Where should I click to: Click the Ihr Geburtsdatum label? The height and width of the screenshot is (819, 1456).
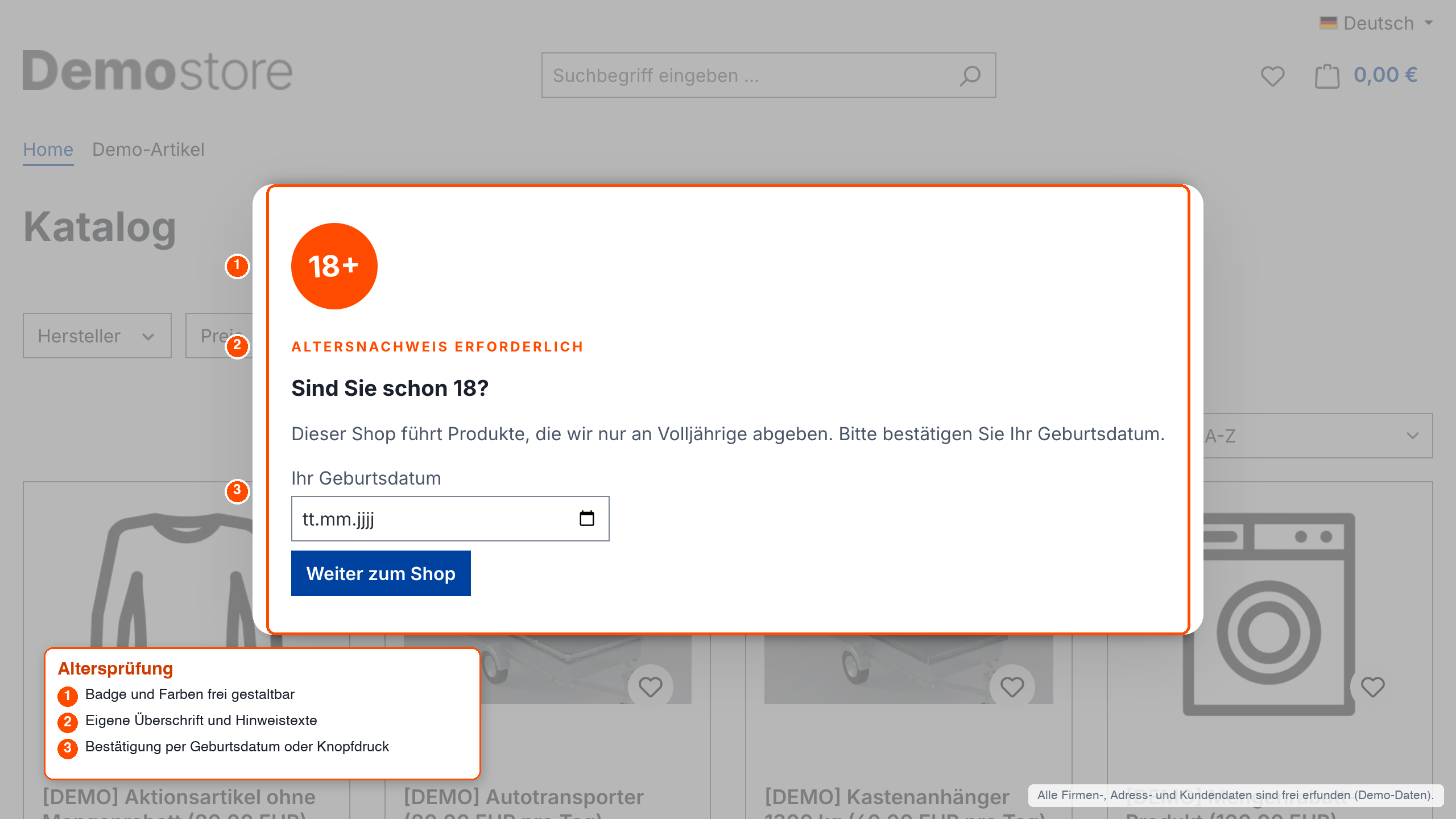[366, 478]
